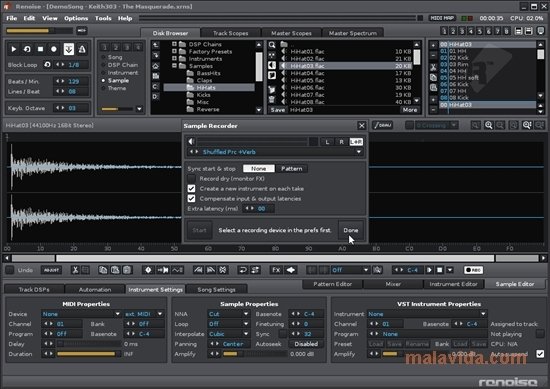Select the Theme radio option
Viewport: 550px width, 389px height.
pos(114,88)
